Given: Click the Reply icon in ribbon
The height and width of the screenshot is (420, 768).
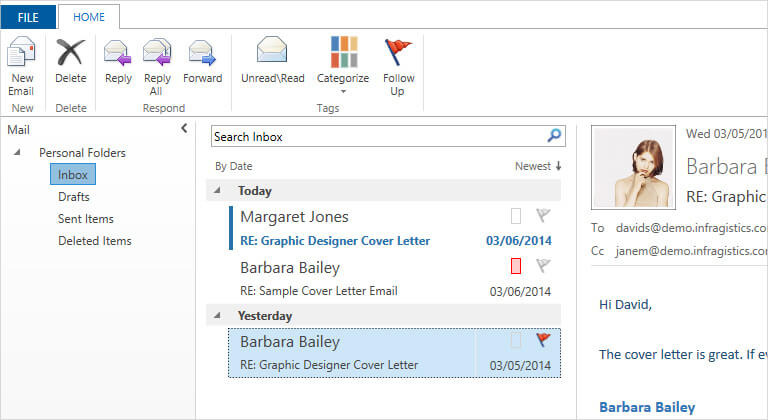Looking at the screenshot, I should point(118,54).
